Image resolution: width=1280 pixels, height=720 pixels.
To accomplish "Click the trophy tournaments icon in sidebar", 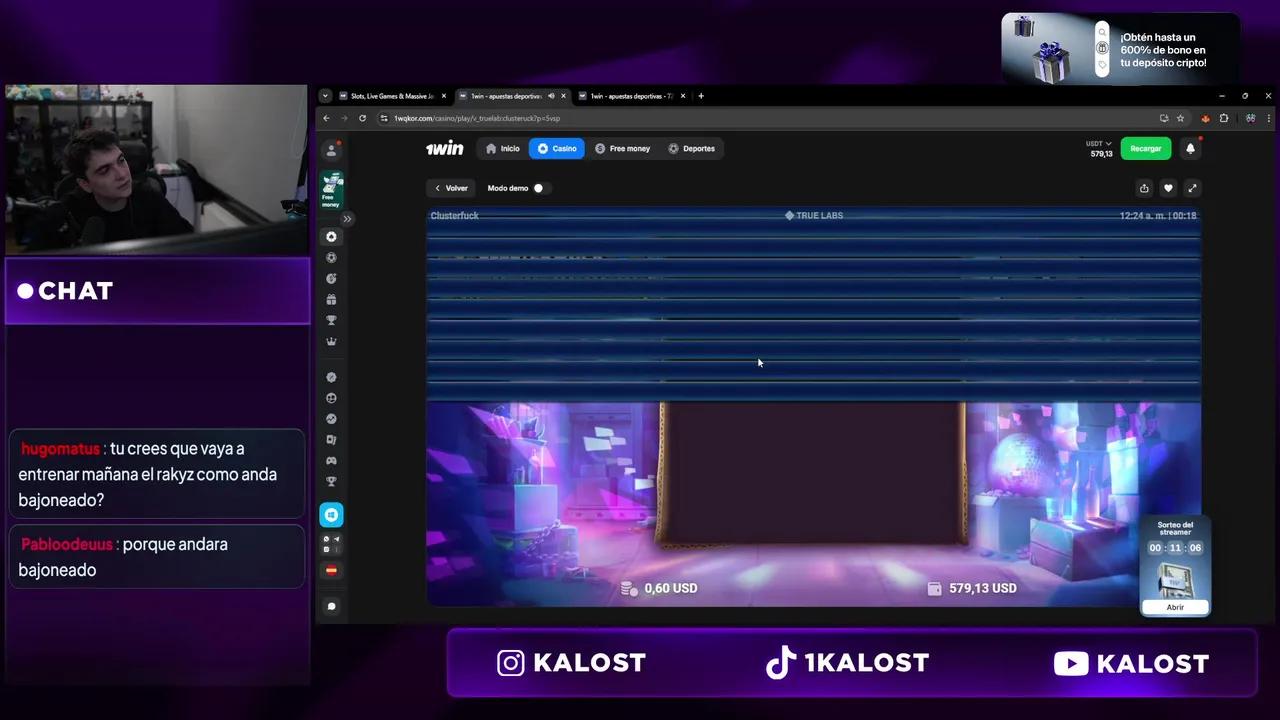I will click(x=331, y=320).
